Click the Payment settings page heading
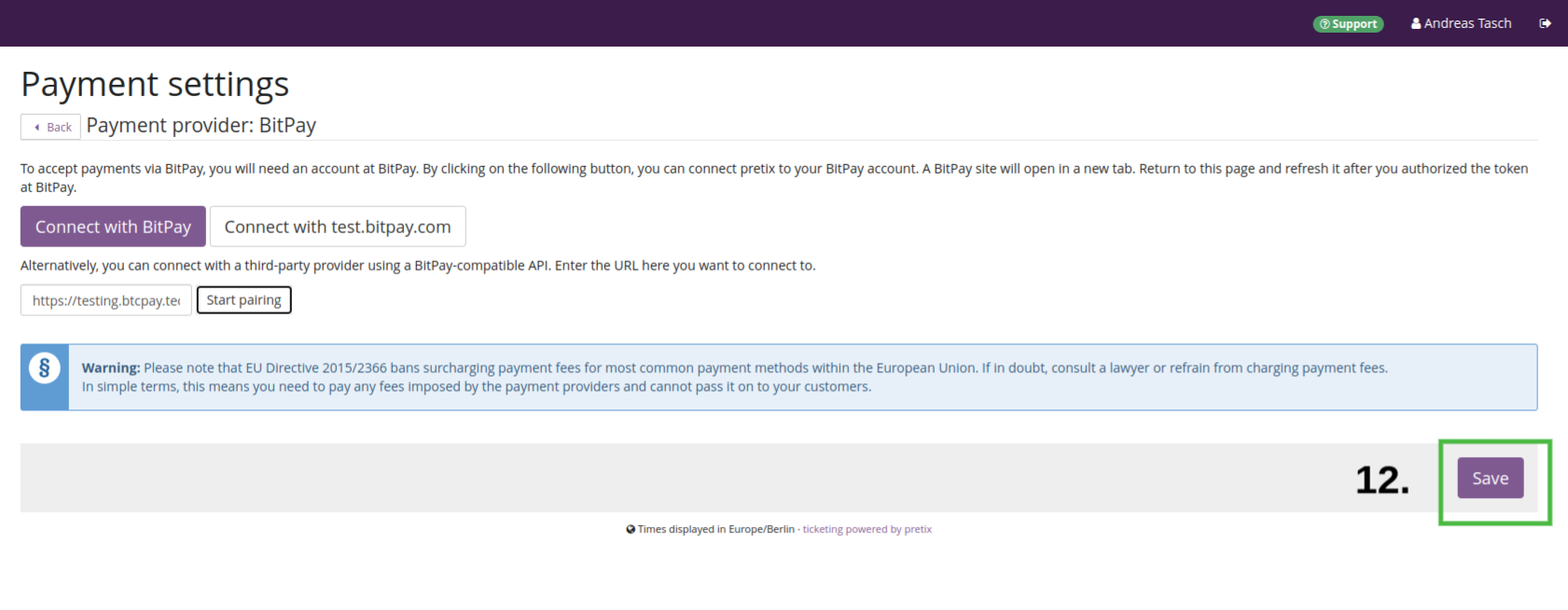This screenshot has height=610, width=1568. point(155,84)
